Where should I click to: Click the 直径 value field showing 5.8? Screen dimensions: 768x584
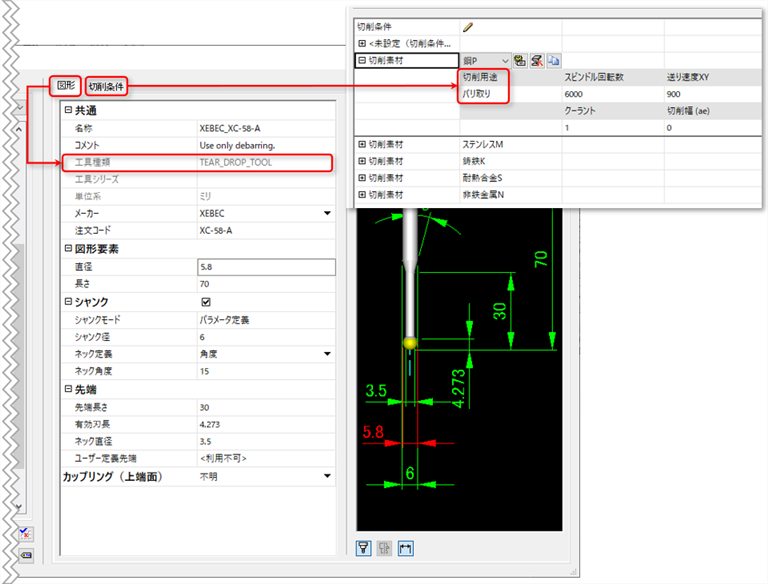point(266,267)
